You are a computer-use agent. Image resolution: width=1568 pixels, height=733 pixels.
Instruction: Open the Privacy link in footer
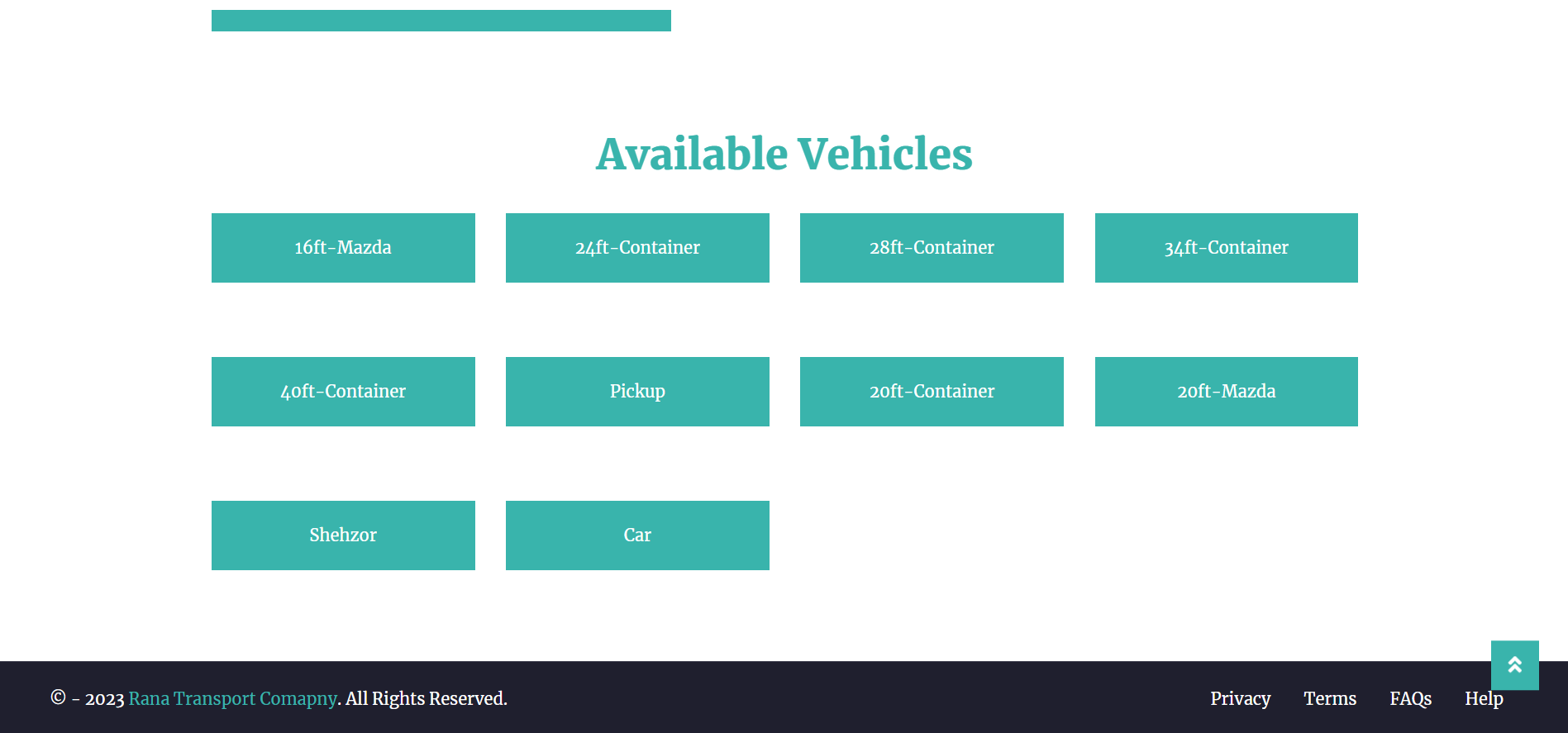point(1240,699)
